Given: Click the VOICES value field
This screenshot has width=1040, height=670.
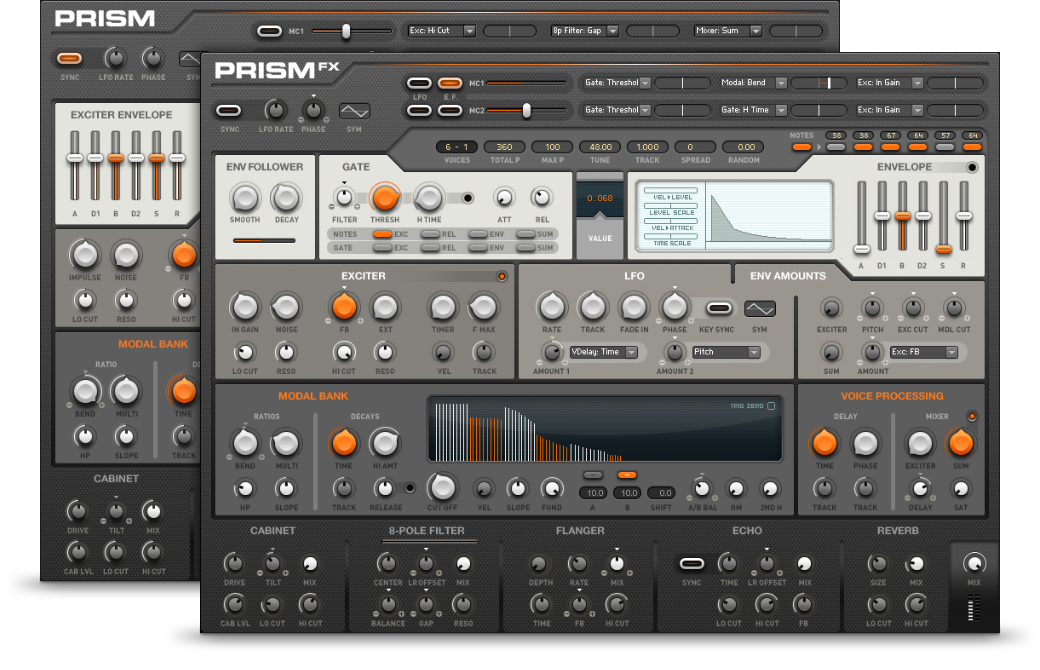Looking at the screenshot, I should point(456,147).
